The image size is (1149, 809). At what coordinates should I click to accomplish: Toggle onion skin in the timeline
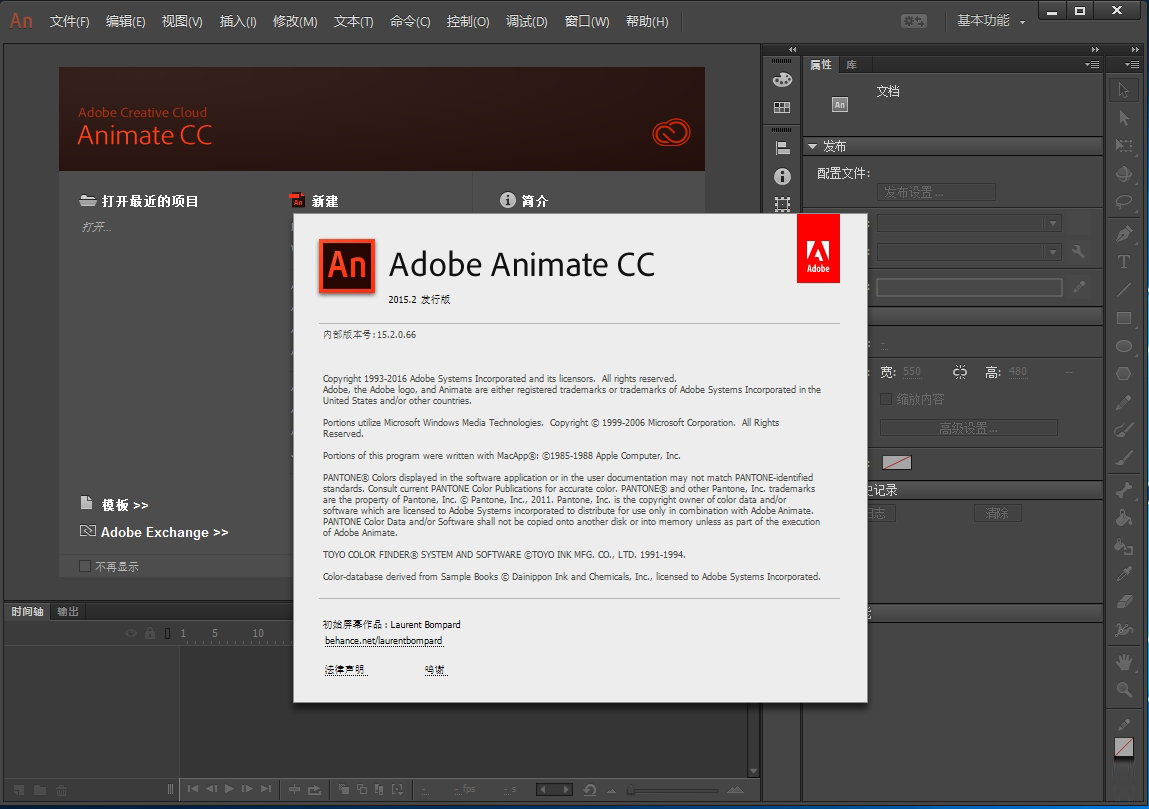pyautogui.click(x=344, y=789)
